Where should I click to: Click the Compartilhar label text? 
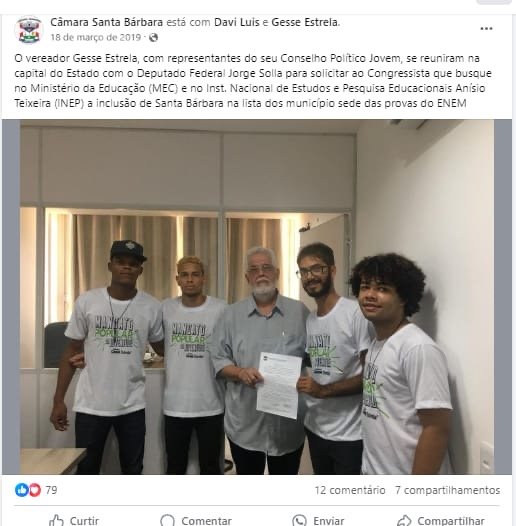(451, 521)
